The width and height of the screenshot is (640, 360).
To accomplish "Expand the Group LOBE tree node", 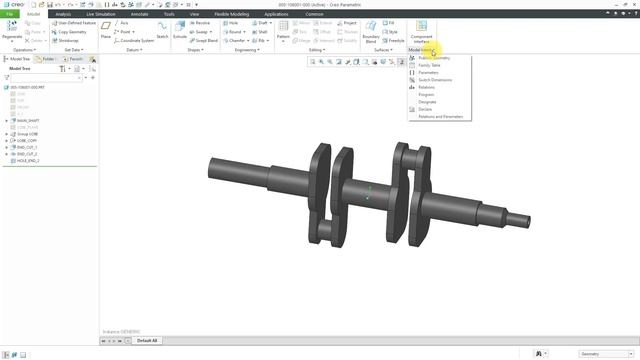I will 7,134.
